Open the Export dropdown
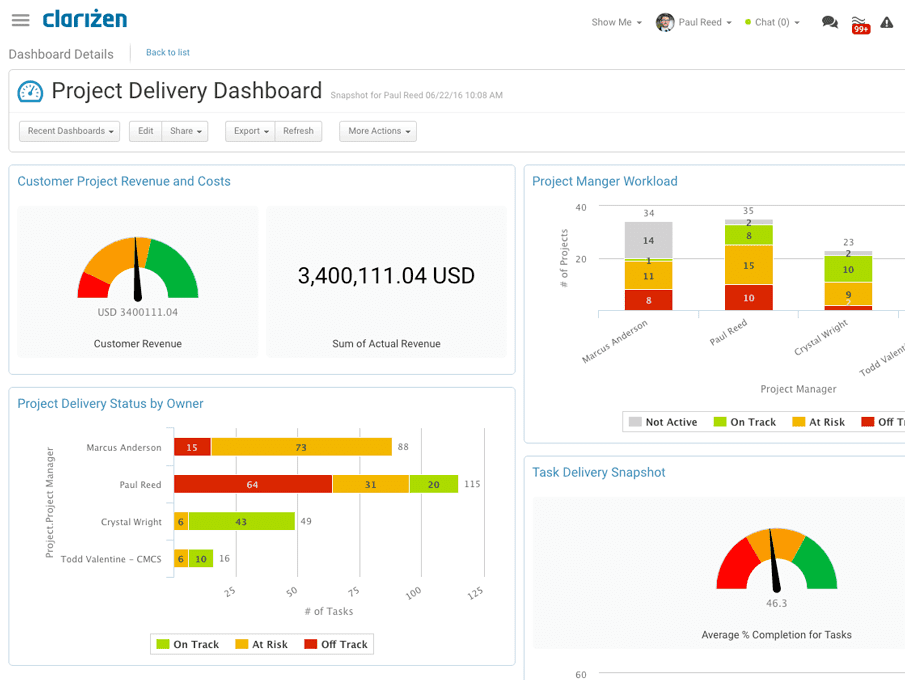The height and width of the screenshot is (680, 905). click(x=249, y=131)
